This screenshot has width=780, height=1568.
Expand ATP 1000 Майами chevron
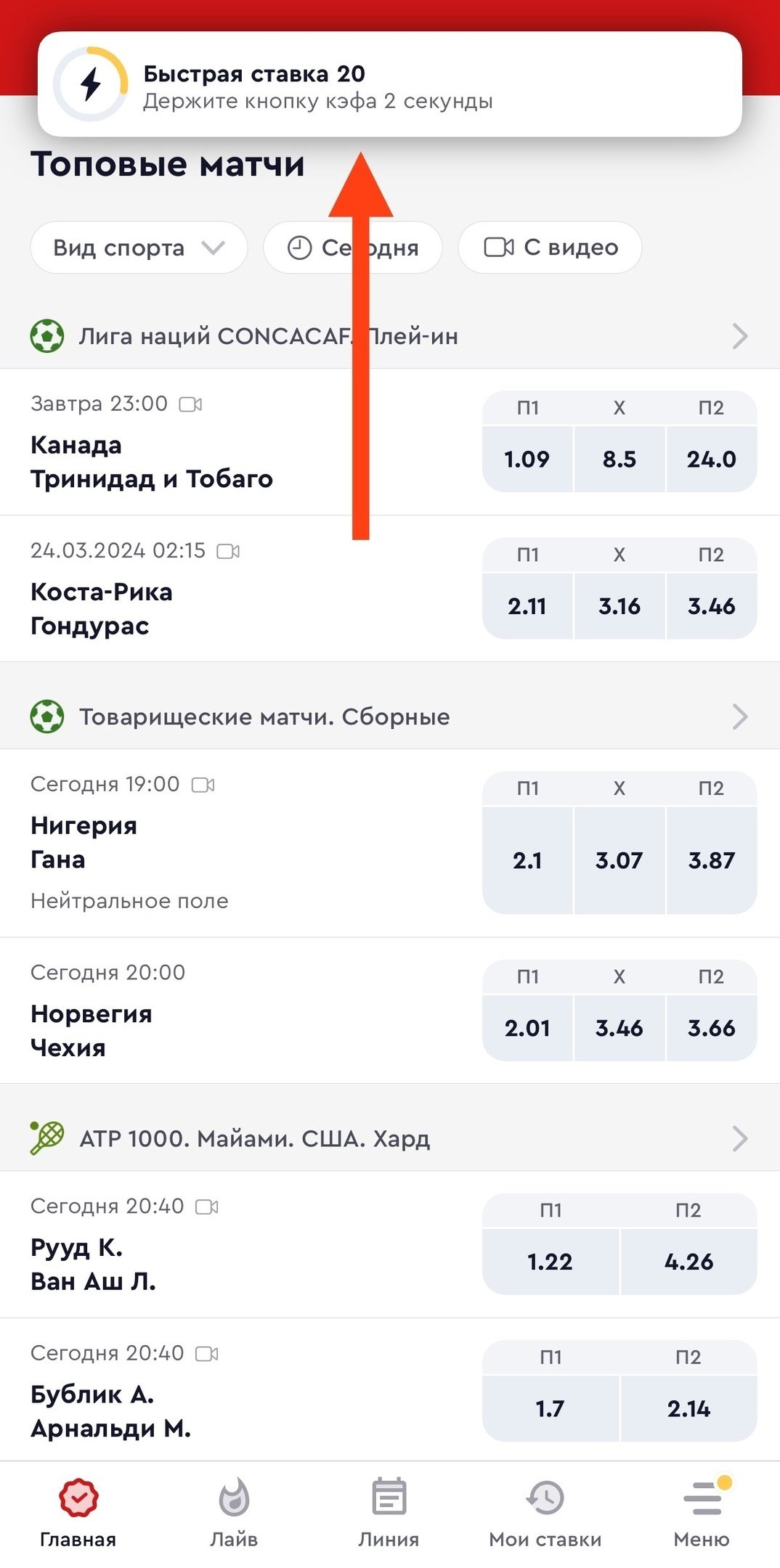pyautogui.click(x=739, y=1138)
